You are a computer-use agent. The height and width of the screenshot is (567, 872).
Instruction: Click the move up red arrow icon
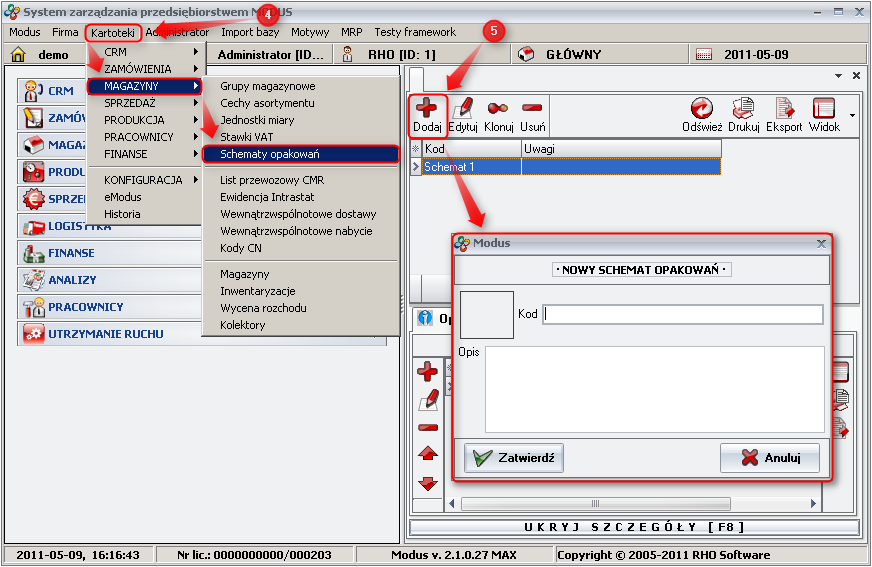point(428,454)
